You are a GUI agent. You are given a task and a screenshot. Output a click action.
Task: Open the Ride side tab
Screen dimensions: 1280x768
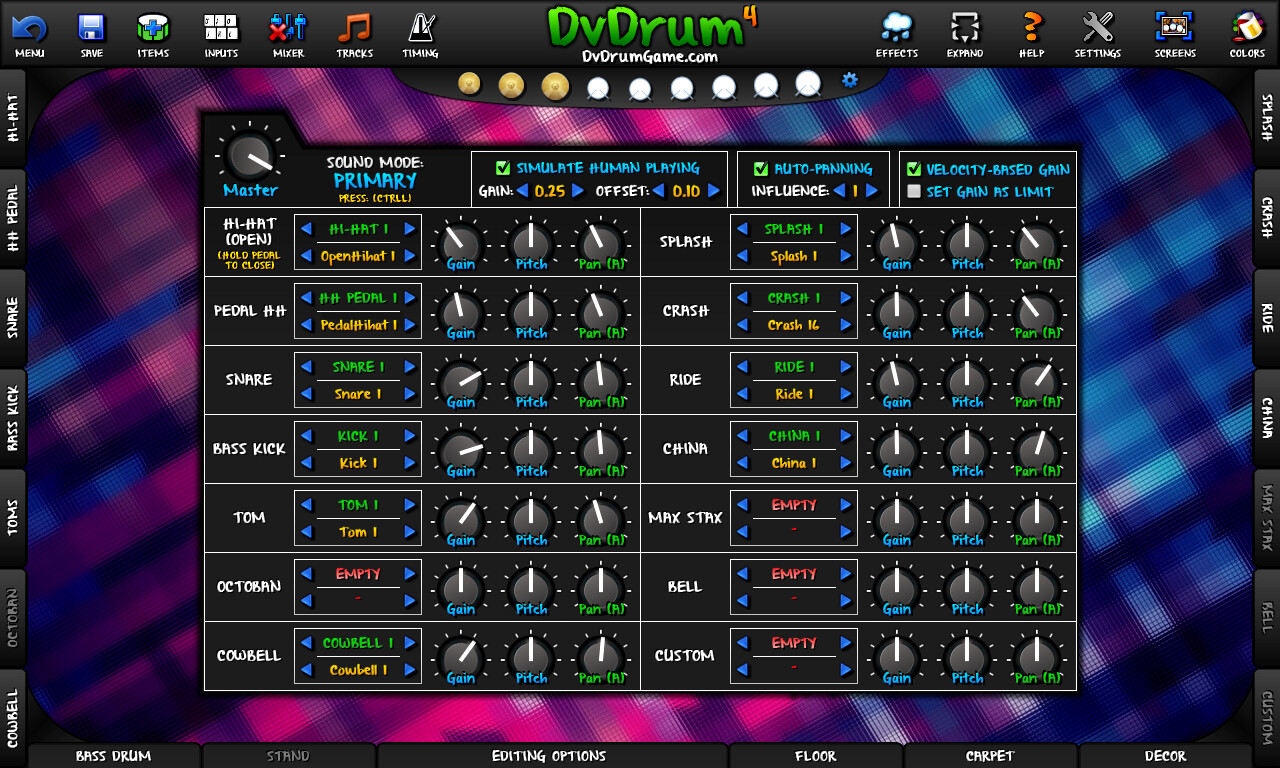(x=1266, y=318)
